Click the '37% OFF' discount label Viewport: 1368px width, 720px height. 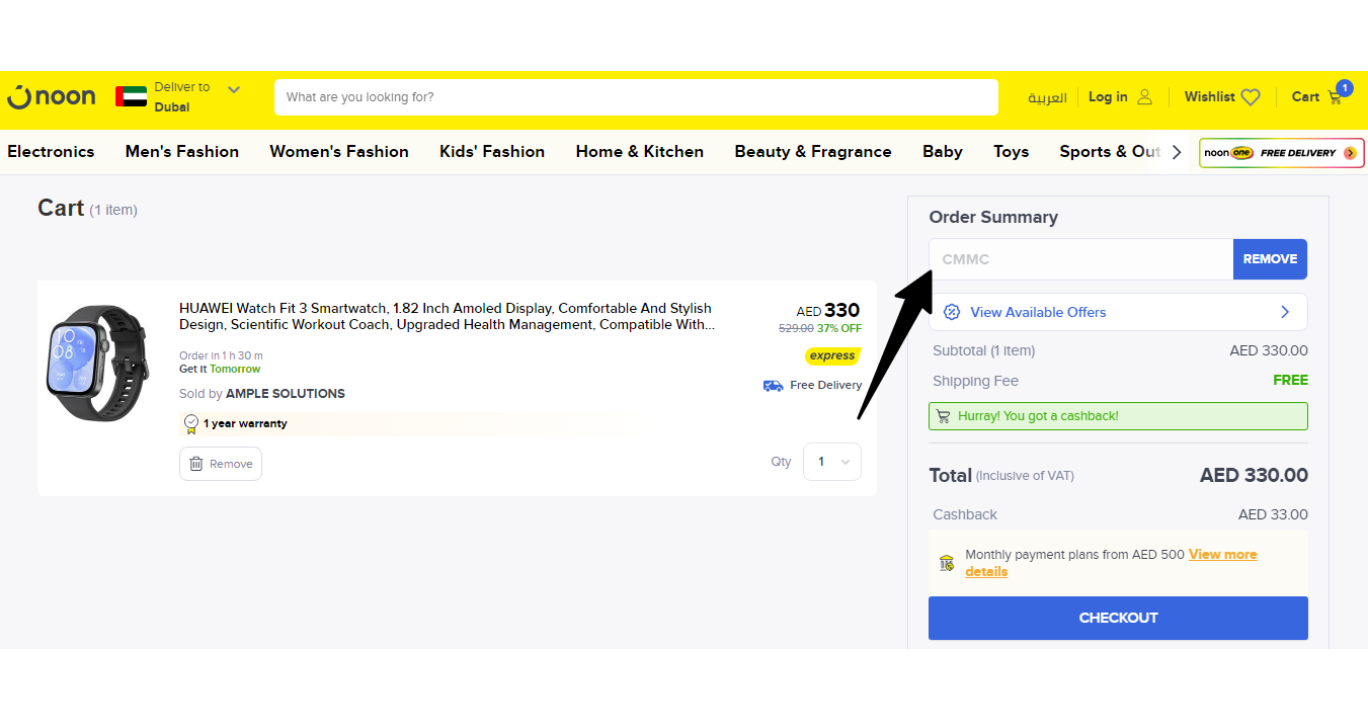click(x=839, y=328)
